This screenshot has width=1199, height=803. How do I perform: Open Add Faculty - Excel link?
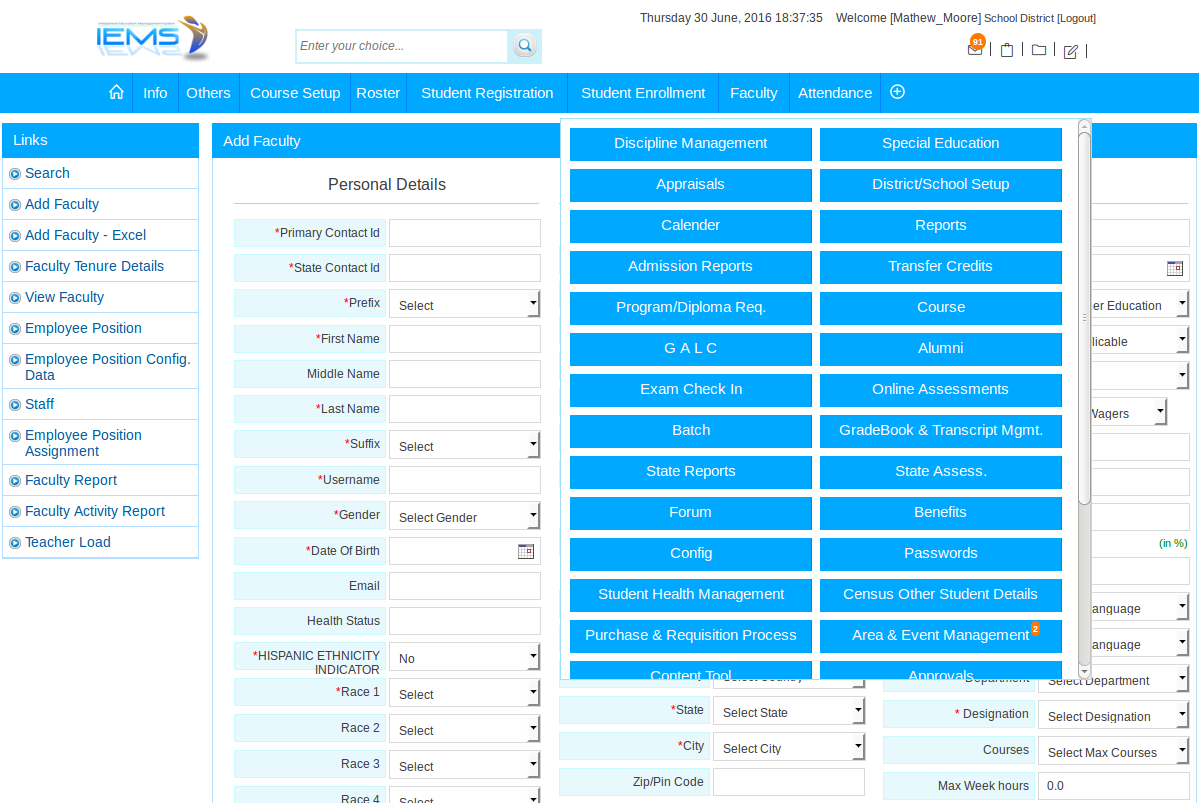coord(86,236)
